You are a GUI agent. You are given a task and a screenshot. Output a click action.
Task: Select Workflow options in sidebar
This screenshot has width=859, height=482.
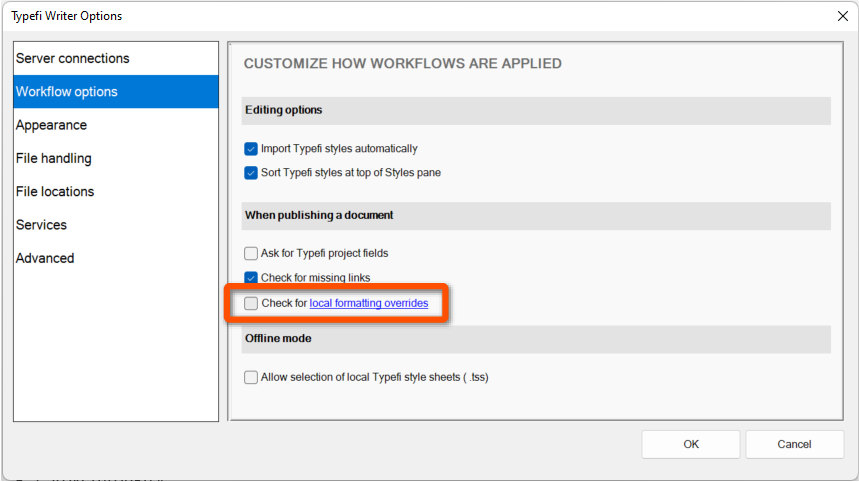116,91
